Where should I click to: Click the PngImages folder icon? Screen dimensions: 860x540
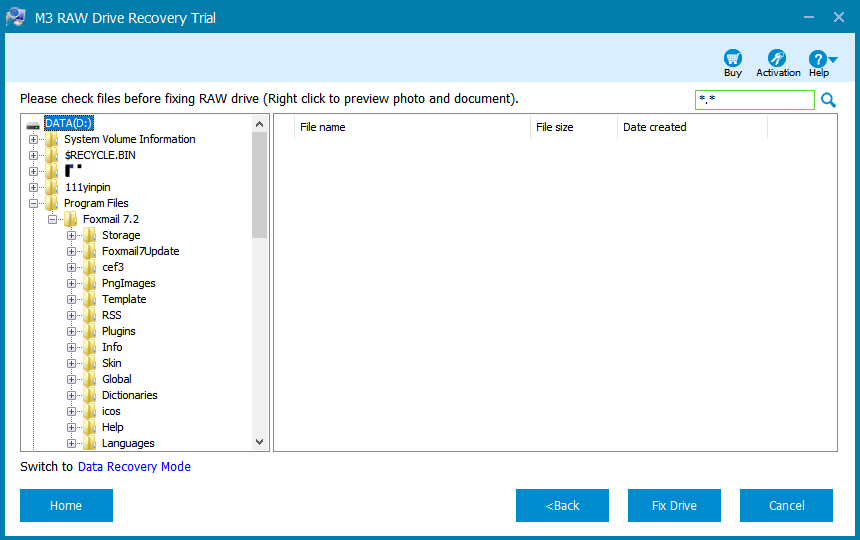pyautogui.click(x=90, y=283)
